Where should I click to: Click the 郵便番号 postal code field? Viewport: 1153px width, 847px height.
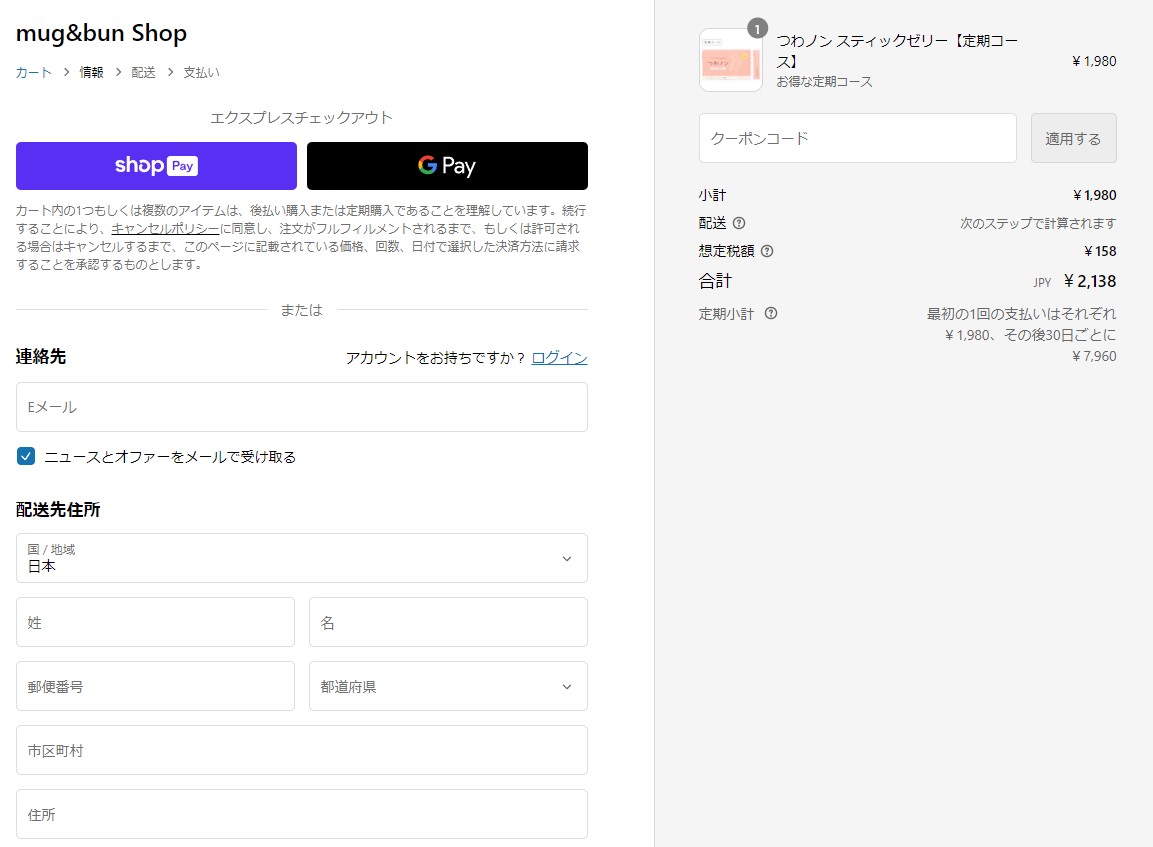point(155,686)
